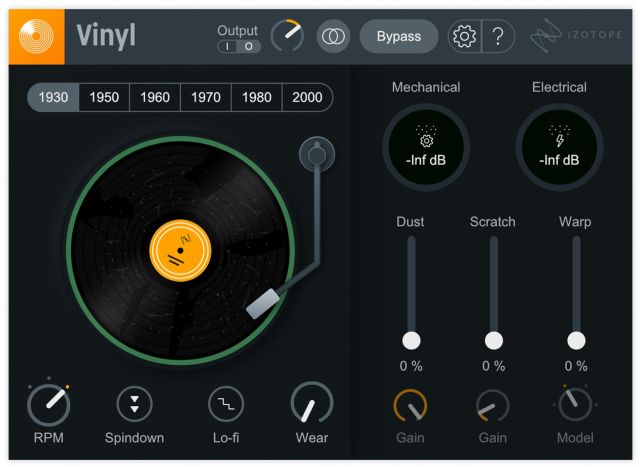
Task: Click the Bypass button
Action: [x=399, y=36]
